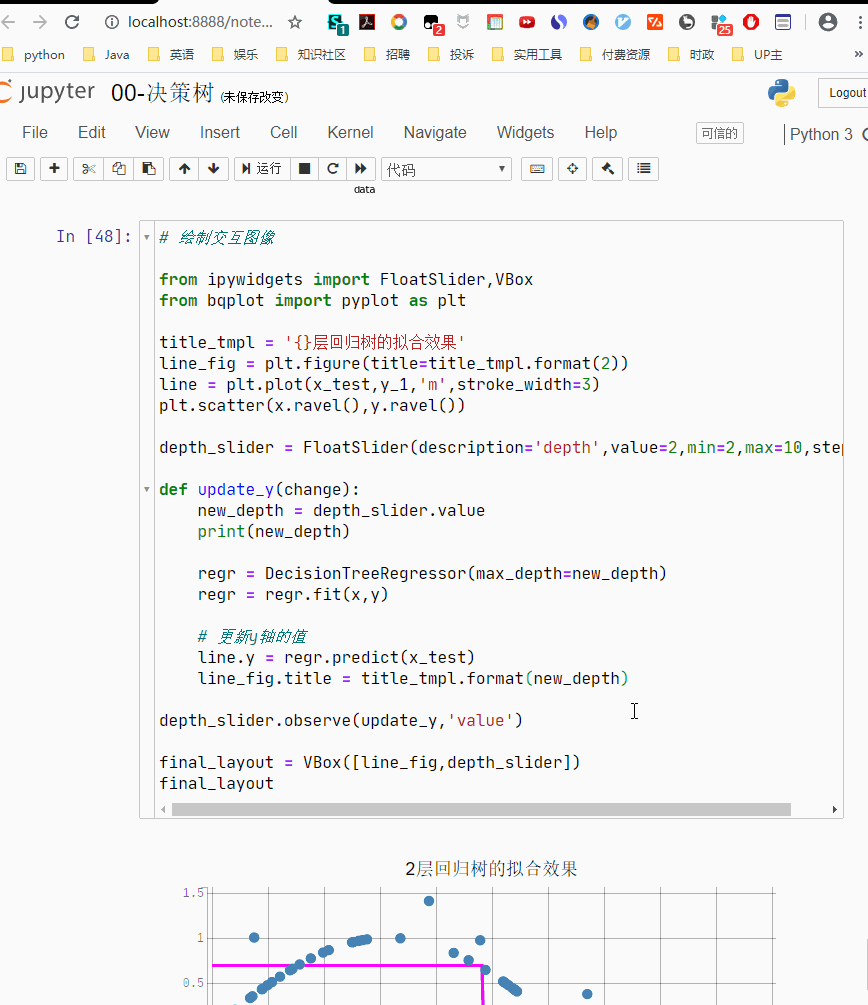Screen dimensions: 868x1005
Task: Move selected cell up arrow
Action: (185, 169)
